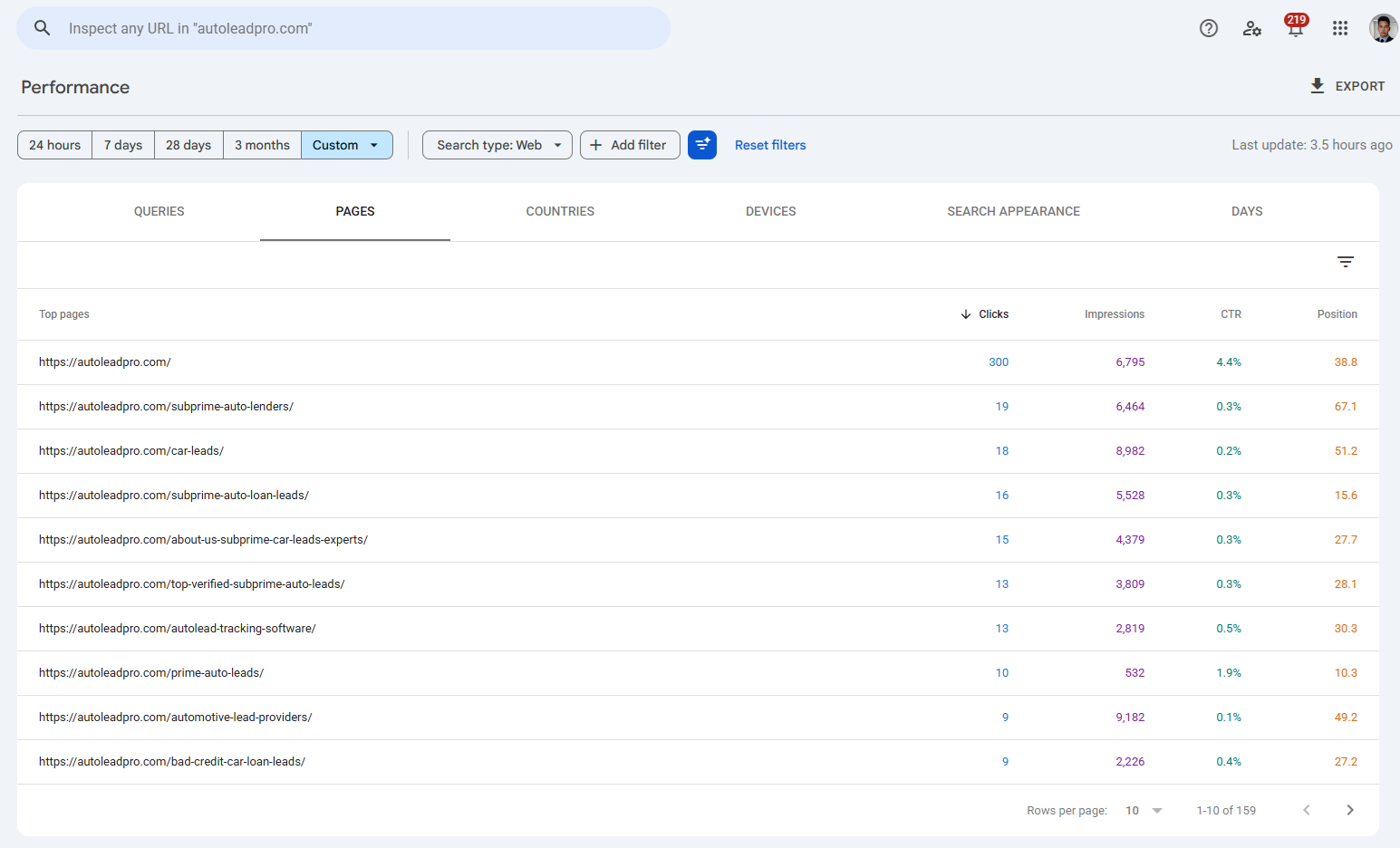The image size is (1400, 848).
Task: Select the 28 days date range
Action: coord(188,145)
